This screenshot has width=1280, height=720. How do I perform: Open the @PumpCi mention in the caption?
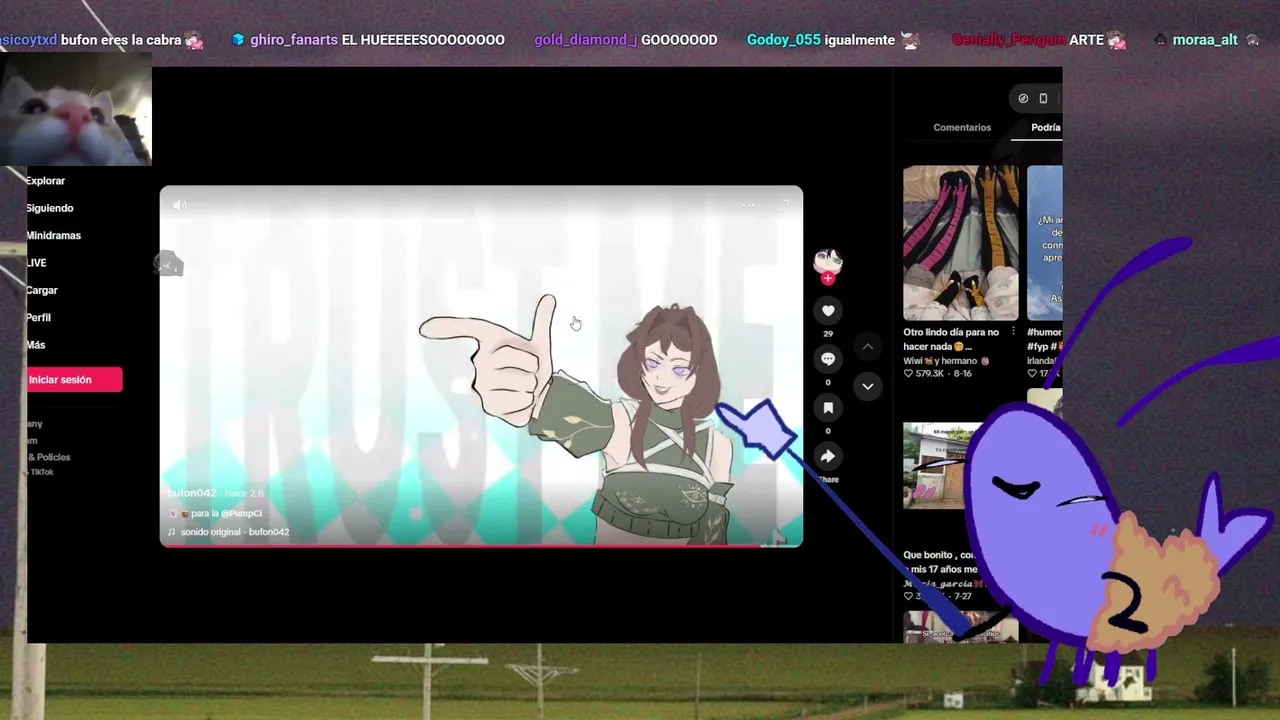point(242,513)
